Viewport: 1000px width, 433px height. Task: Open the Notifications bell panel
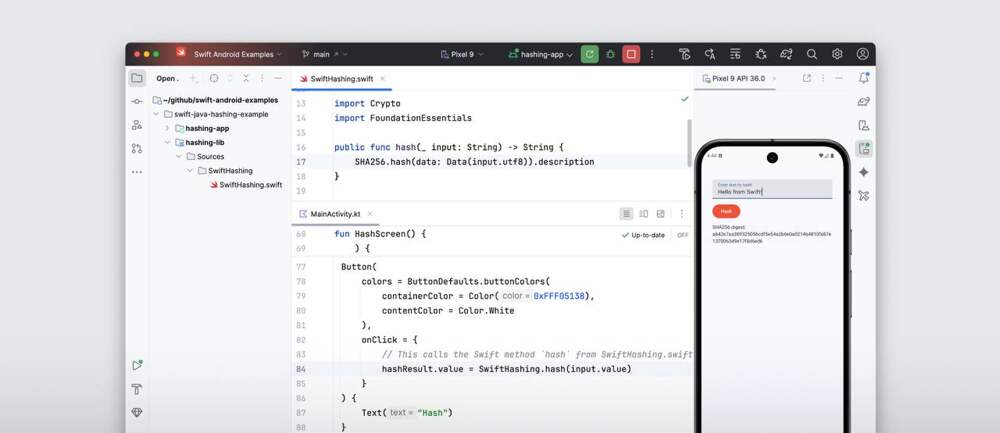point(864,78)
